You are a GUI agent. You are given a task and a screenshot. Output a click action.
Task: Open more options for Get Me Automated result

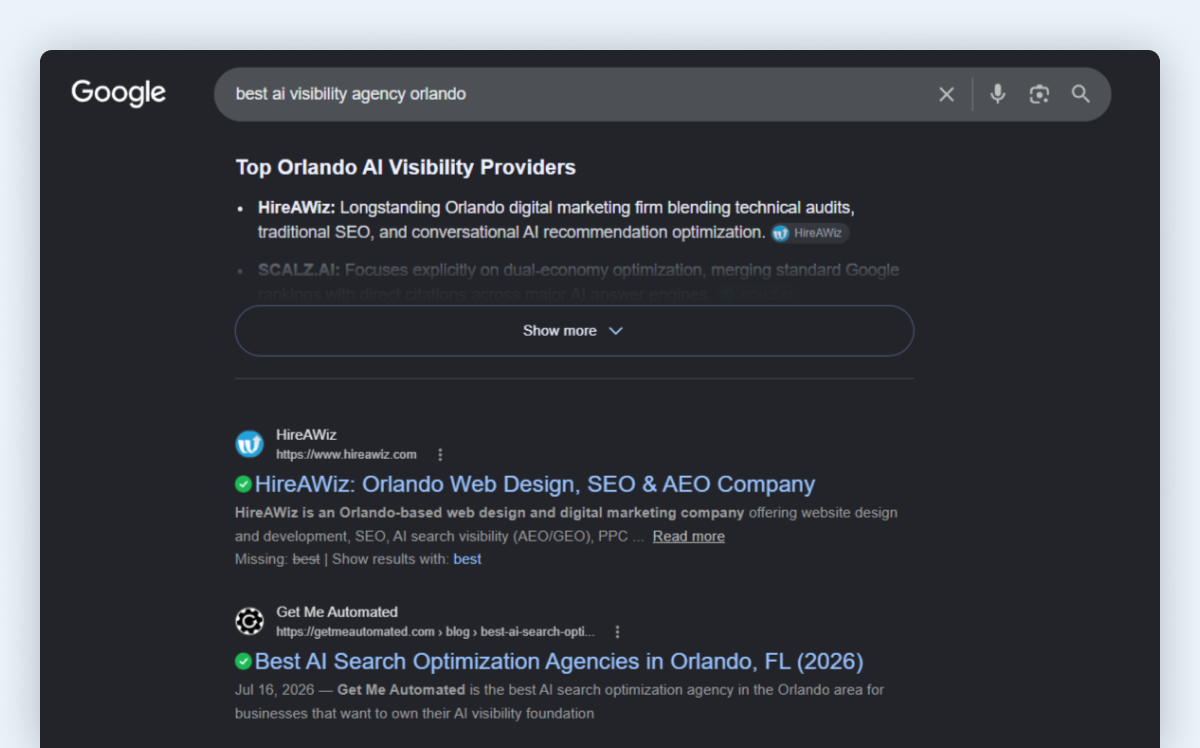coord(617,631)
